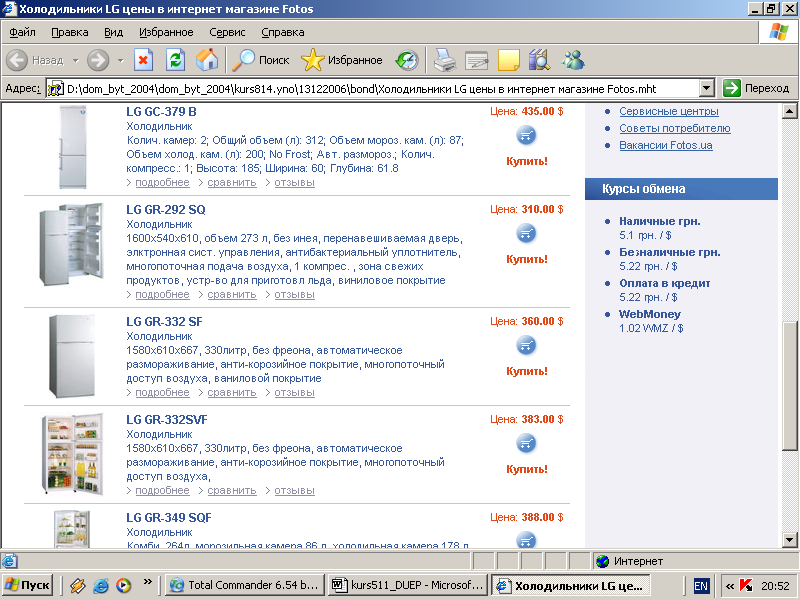Add LG GR-349 SQF to cart icon
The height and width of the screenshot is (600, 800).
[x=527, y=539]
